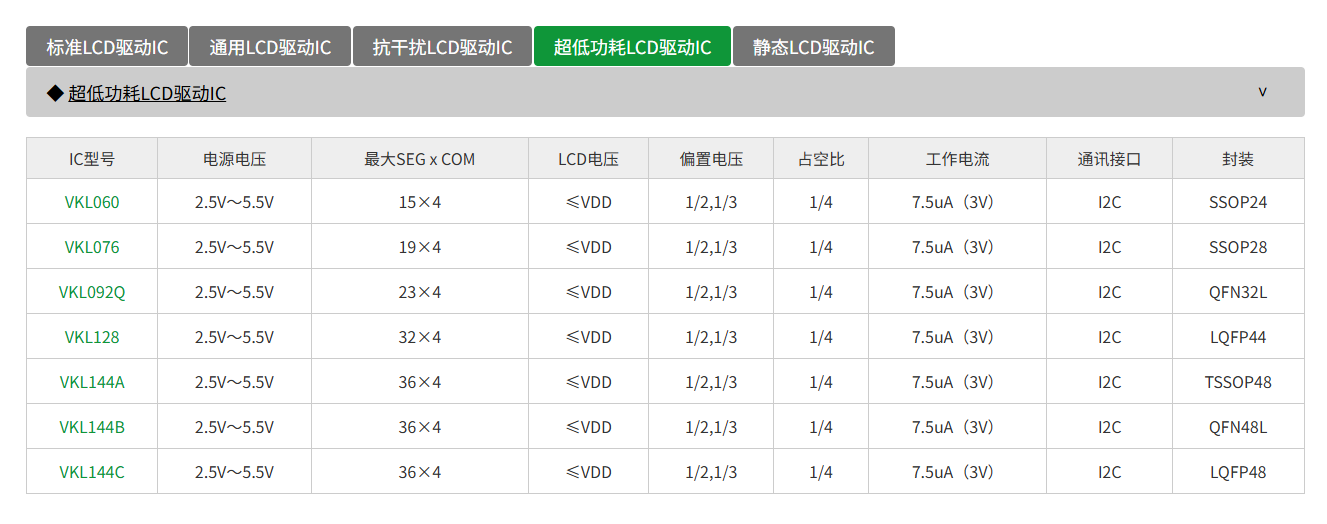Switch to the 静态LCD驱动IC tab
1327x524 pixels.
813,47
